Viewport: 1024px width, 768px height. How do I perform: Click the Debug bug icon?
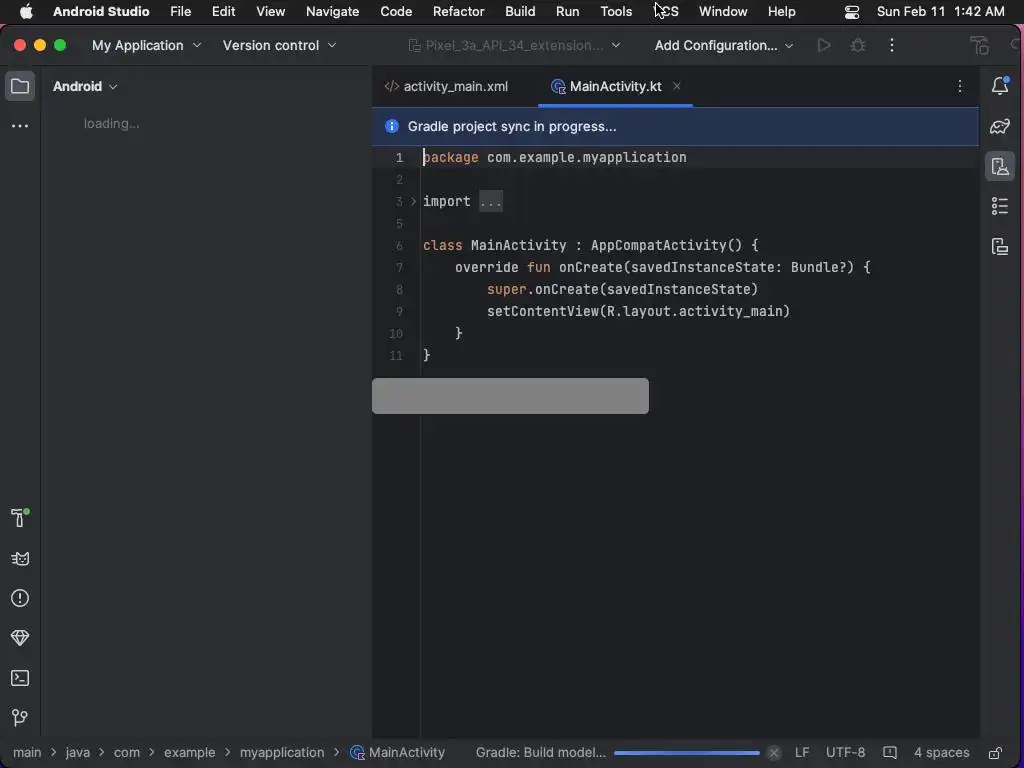[858, 45]
